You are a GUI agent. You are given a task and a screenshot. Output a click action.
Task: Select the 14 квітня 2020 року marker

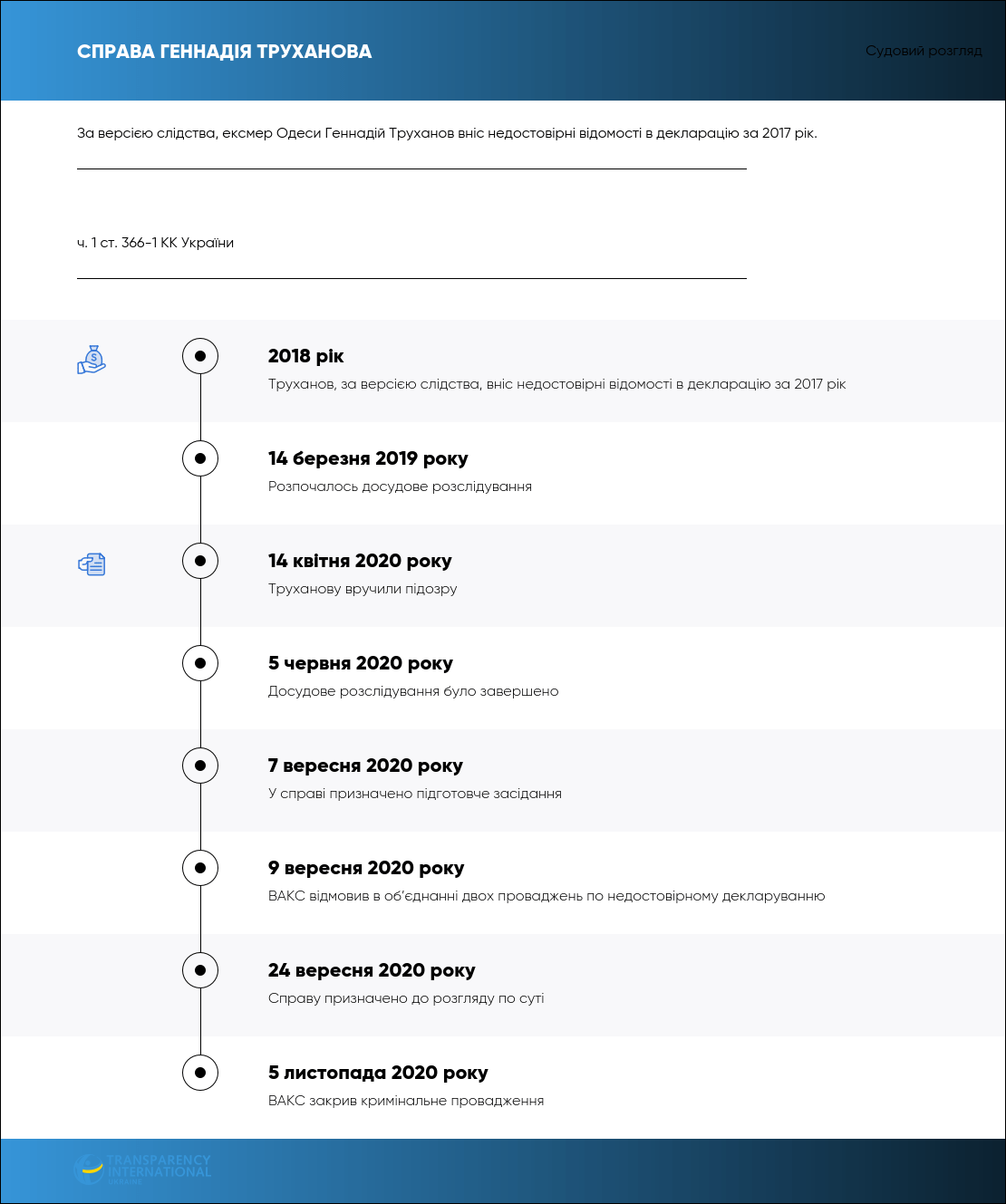[x=200, y=561]
